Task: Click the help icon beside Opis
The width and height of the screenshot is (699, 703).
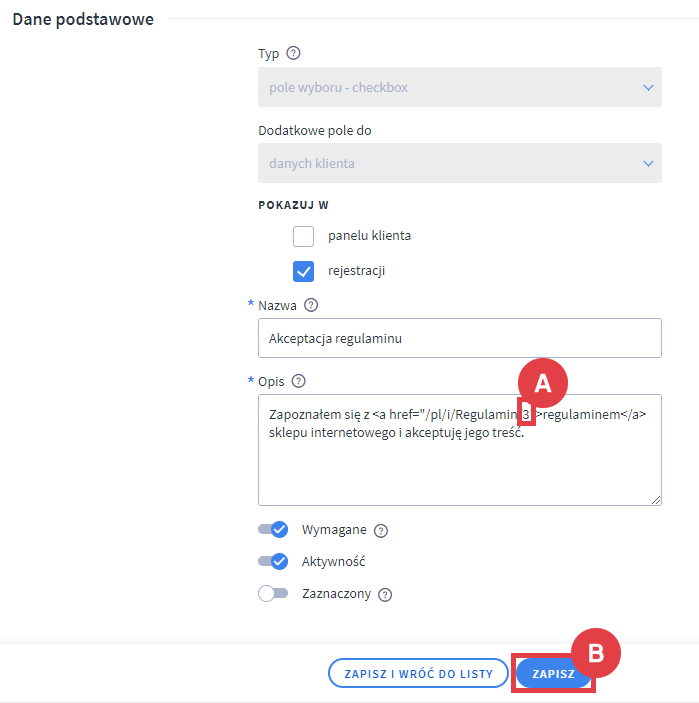Action: (x=298, y=381)
